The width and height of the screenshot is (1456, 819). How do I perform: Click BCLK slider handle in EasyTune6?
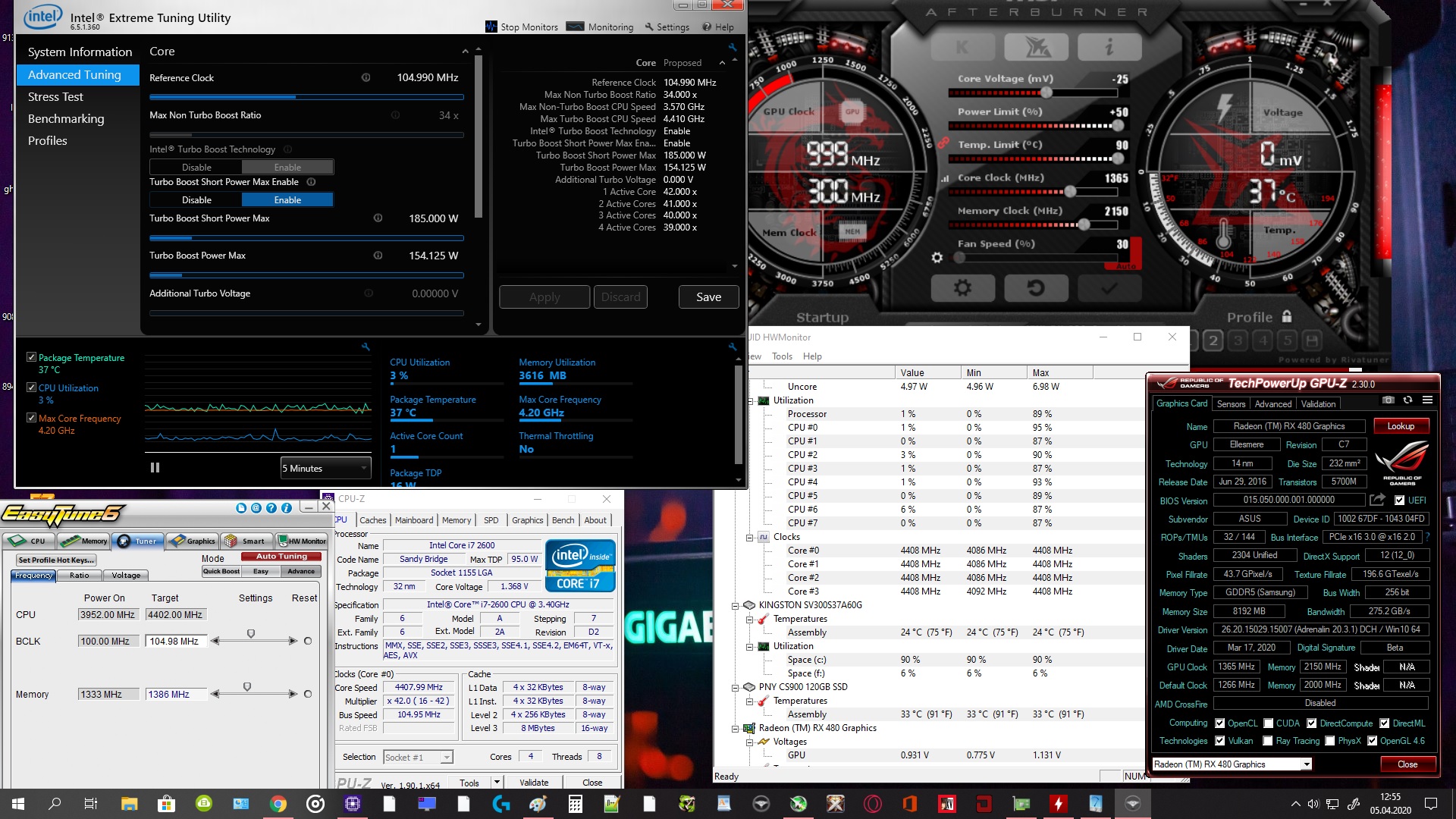coord(251,633)
